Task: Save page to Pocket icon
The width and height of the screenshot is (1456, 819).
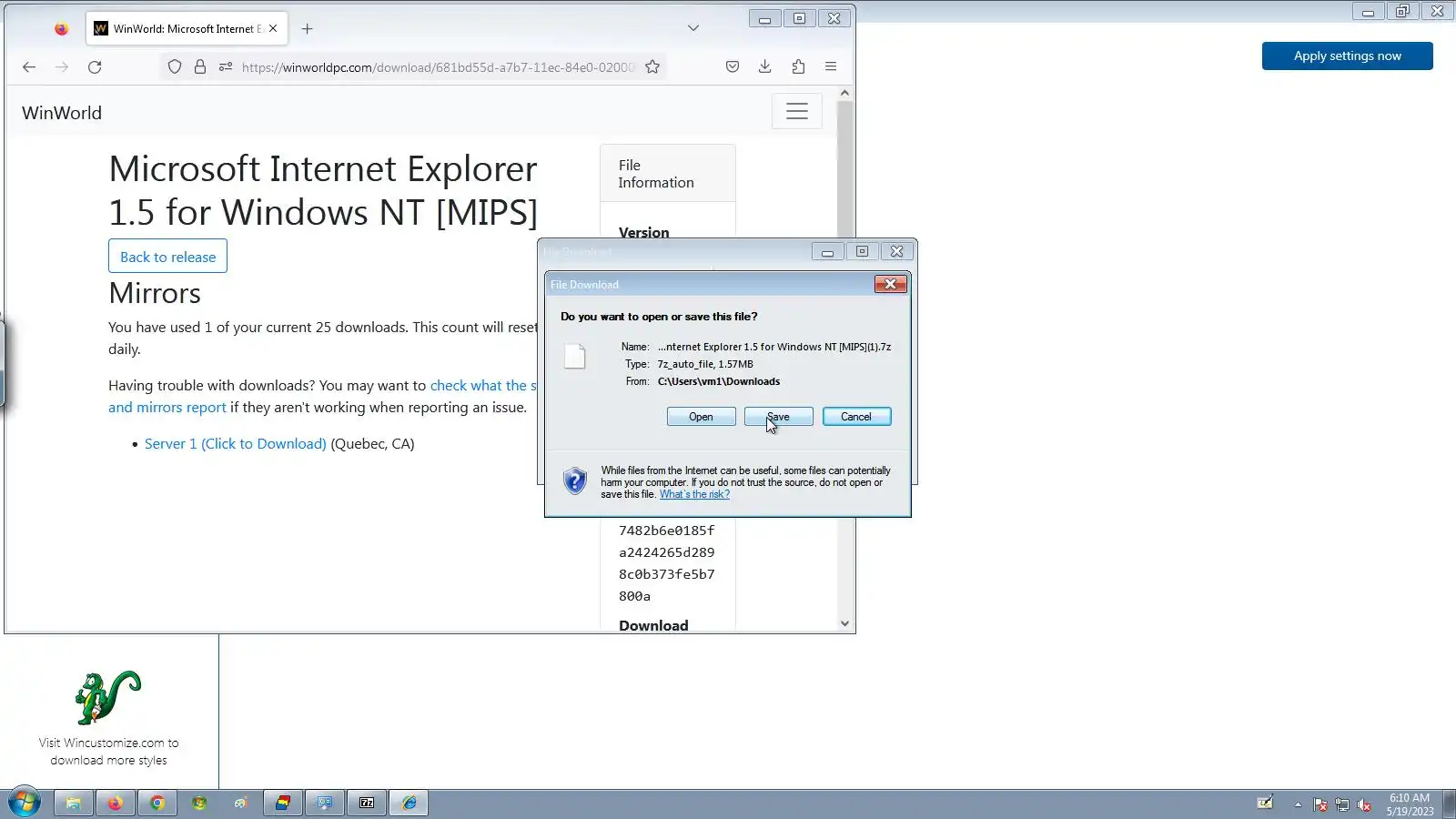Action: (x=733, y=66)
